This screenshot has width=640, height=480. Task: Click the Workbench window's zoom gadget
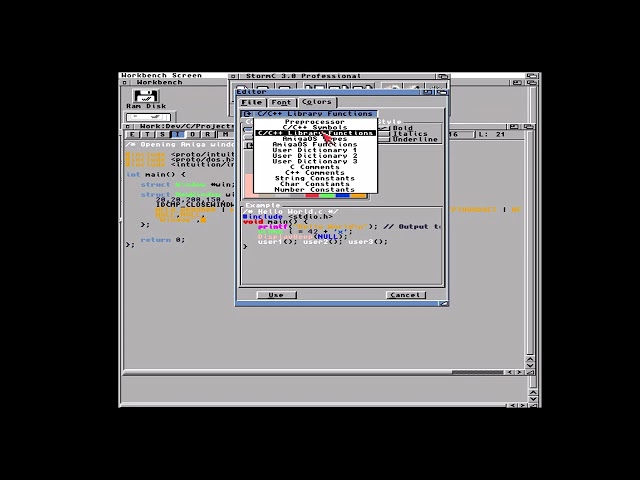pyautogui.click(x=517, y=82)
